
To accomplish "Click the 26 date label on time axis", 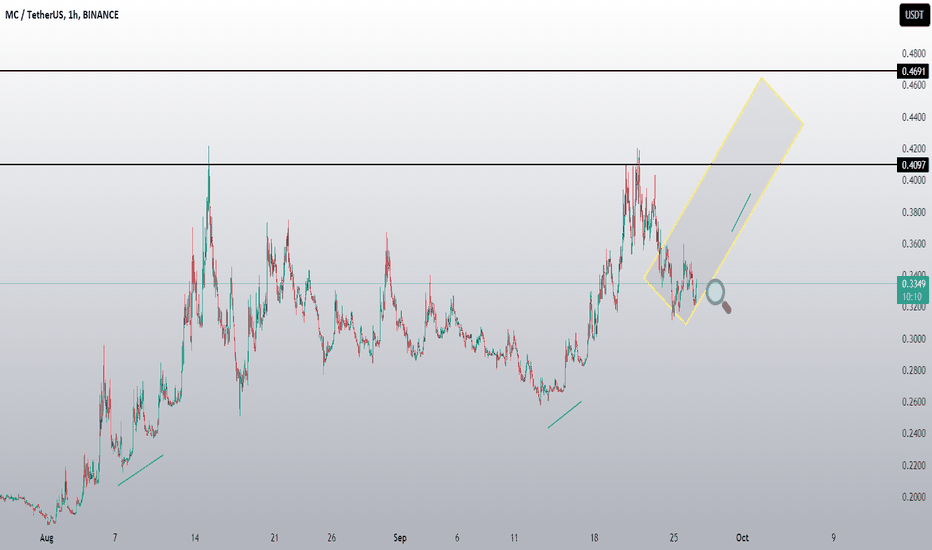I will point(332,538).
